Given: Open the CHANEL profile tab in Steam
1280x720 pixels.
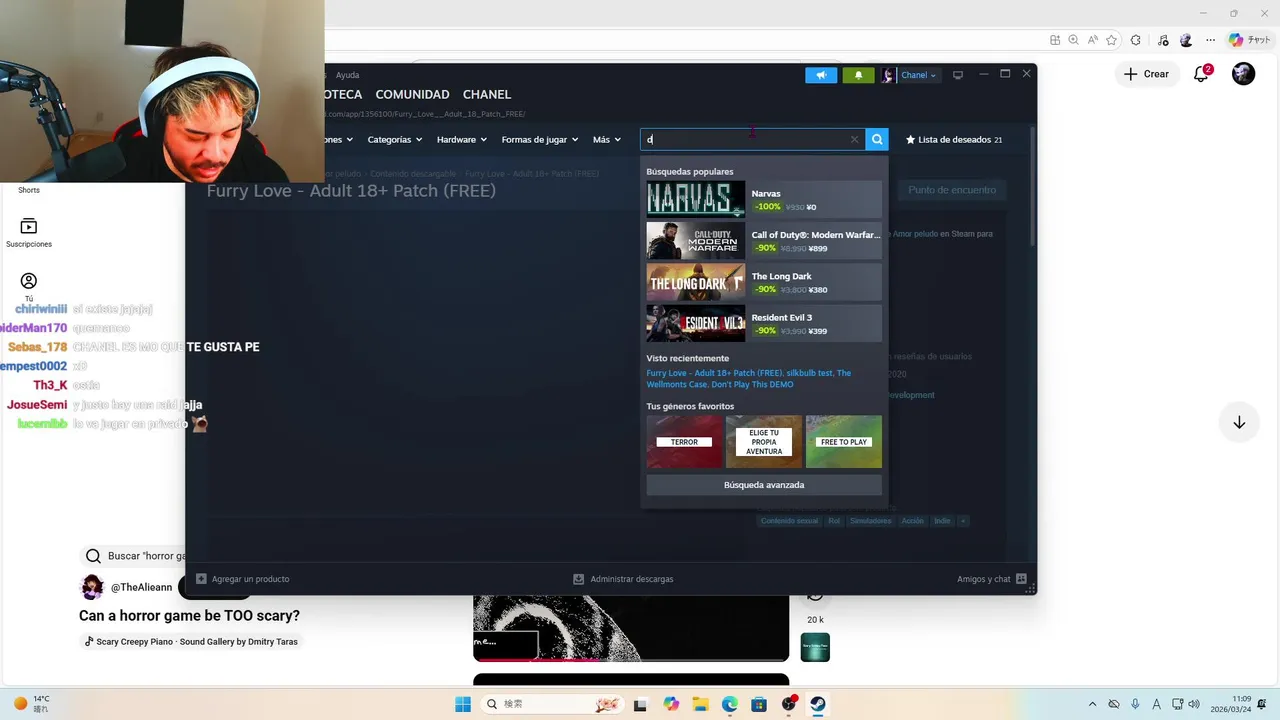Looking at the screenshot, I should coord(487,94).
